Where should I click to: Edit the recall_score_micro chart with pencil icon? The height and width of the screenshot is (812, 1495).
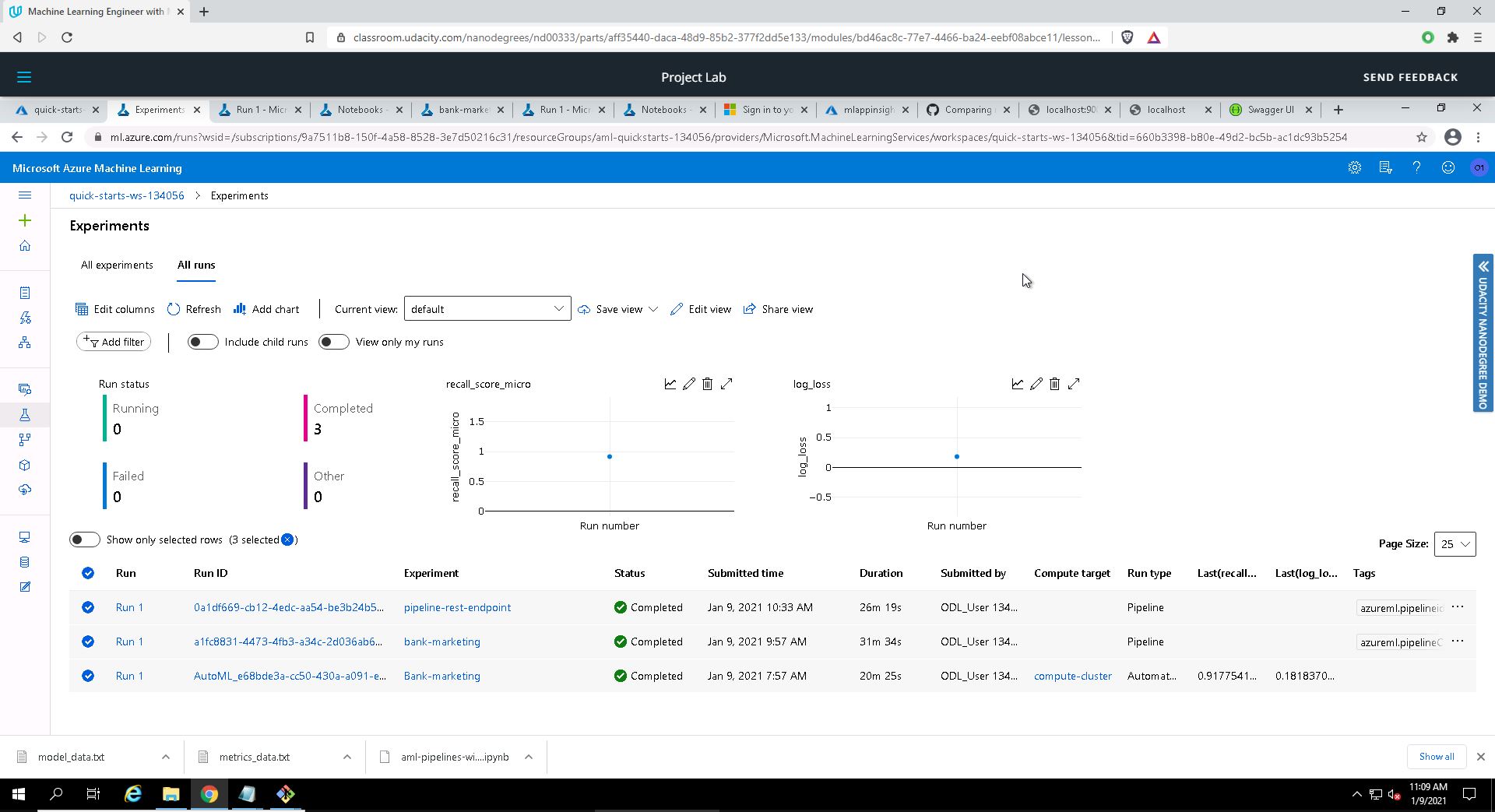coord(689,384)
